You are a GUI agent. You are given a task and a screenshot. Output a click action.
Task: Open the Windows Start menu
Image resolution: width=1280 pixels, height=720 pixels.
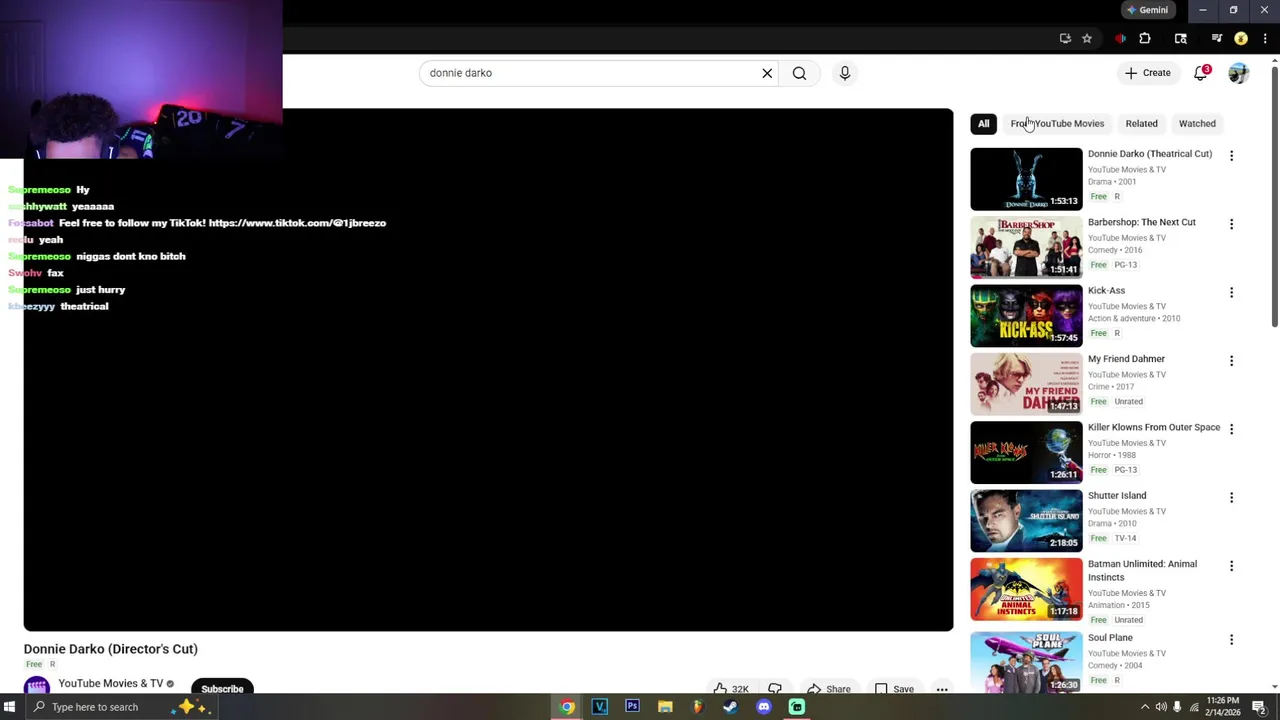(x=10, y=707)
